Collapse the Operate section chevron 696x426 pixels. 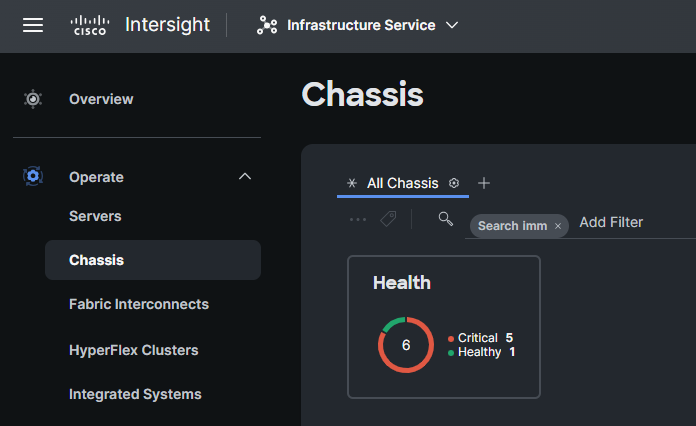tap(245, 177)
